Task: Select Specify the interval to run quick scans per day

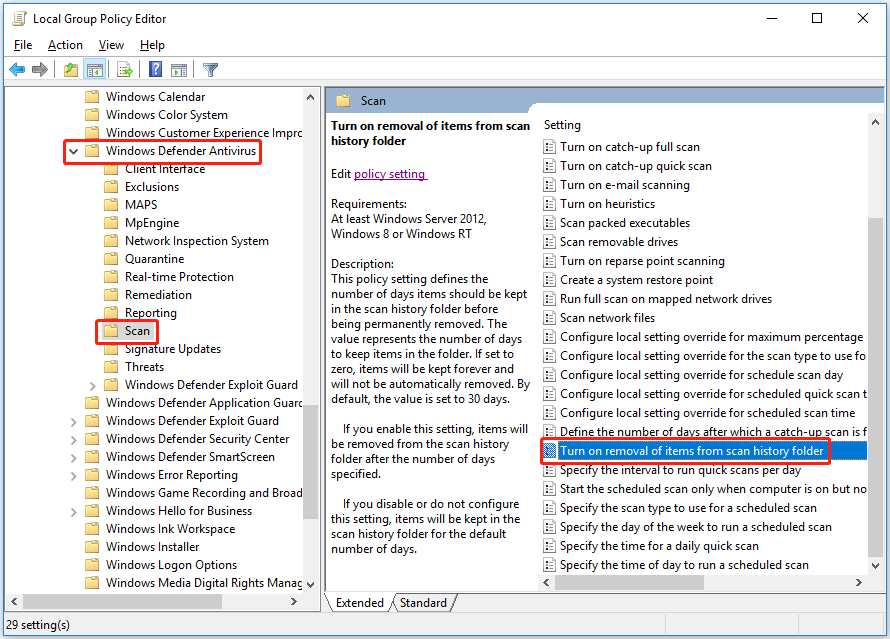Action: pyautogui.click(x=680, y=470)
